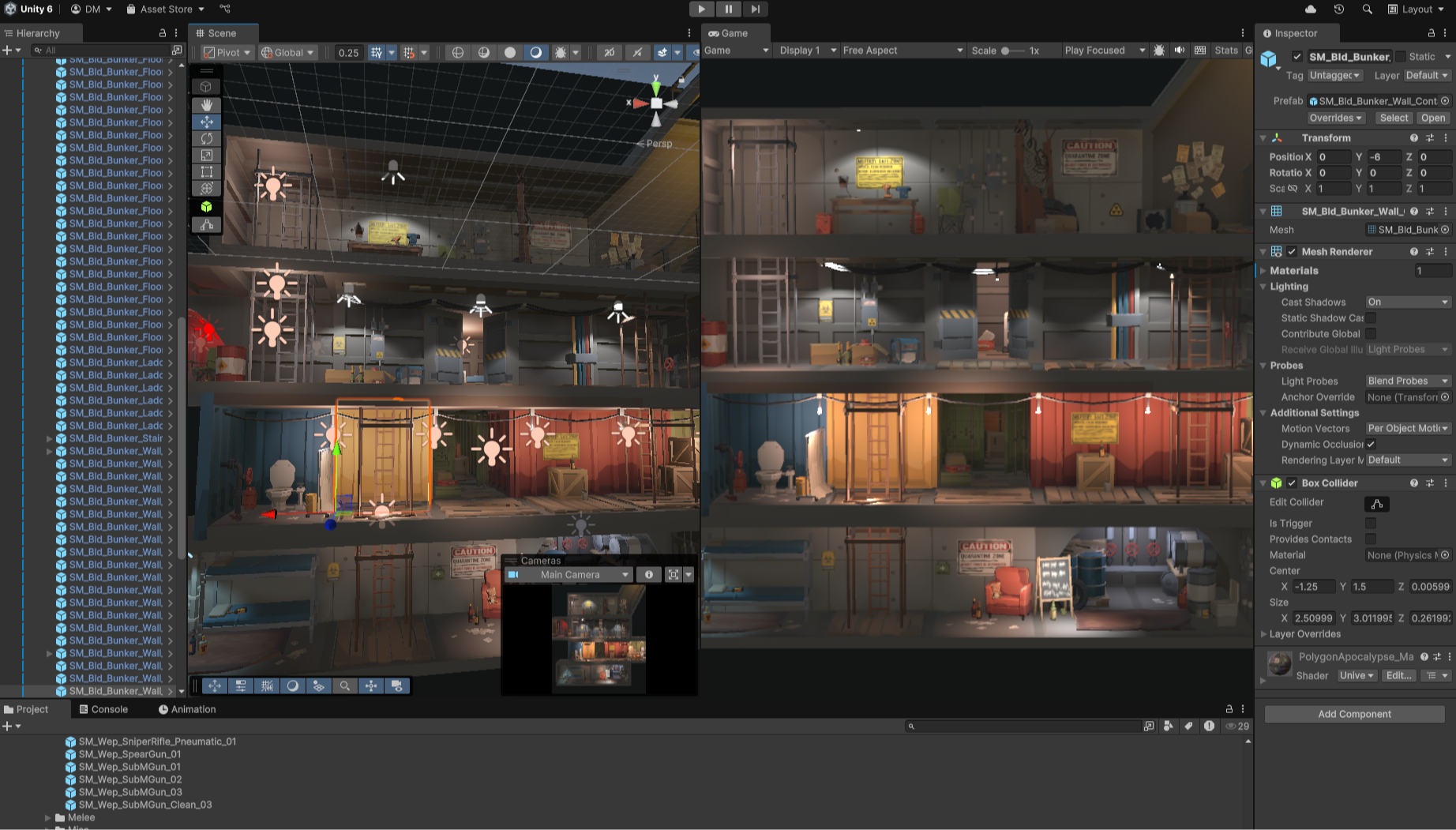Choose wireframe draw mode icon in Scene toolbar
The width and height of the screenshot is (1456, 830).
458,52
